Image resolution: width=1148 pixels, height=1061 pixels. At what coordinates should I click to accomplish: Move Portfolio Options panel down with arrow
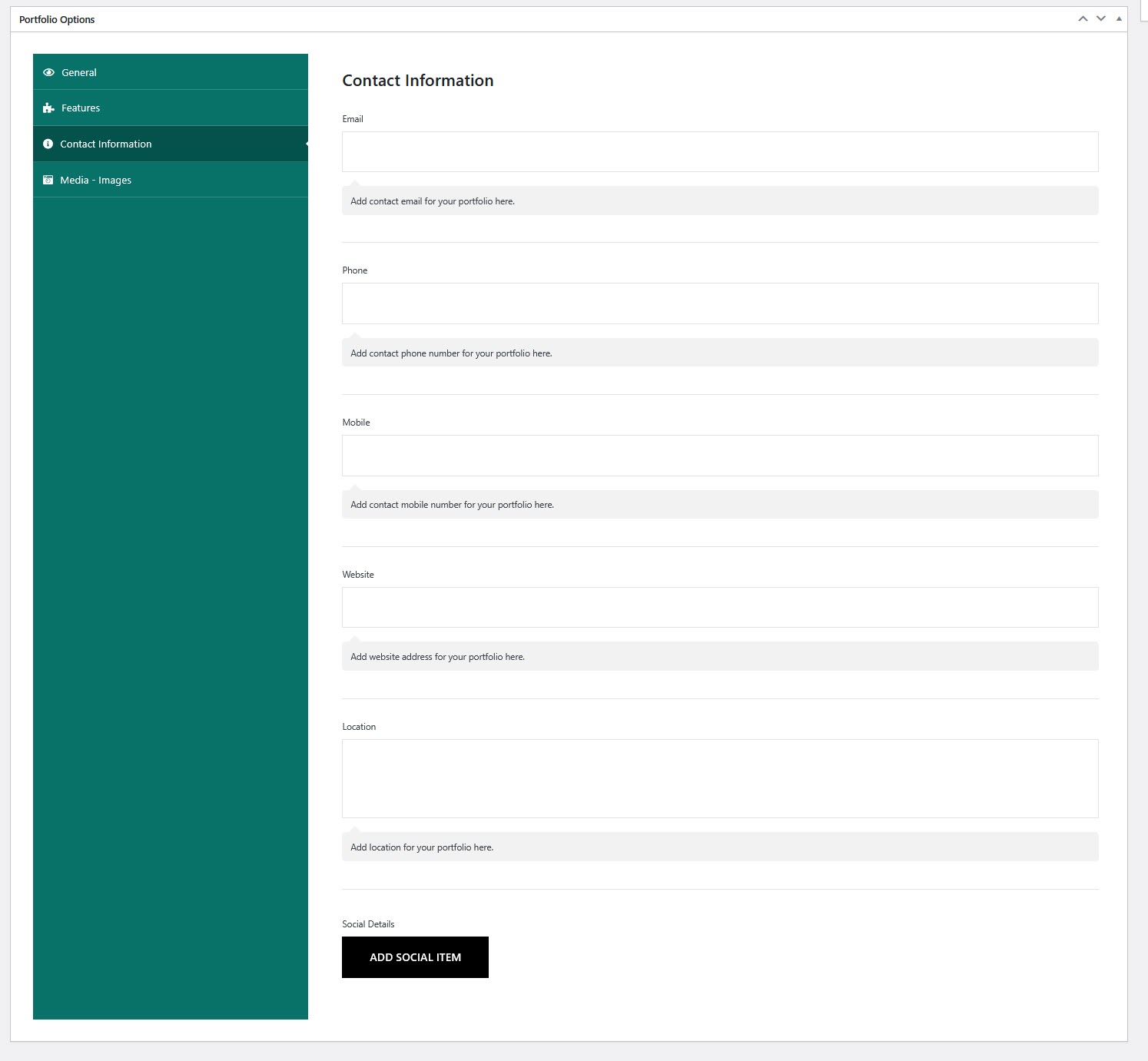tap(1101, 19)
